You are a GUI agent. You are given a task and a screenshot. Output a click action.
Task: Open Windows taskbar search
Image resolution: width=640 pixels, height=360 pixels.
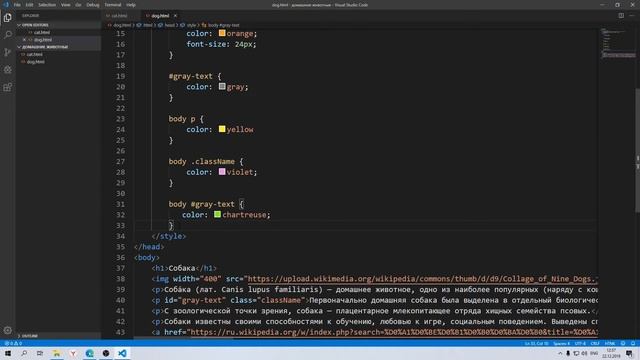click(x=24, y=353)
